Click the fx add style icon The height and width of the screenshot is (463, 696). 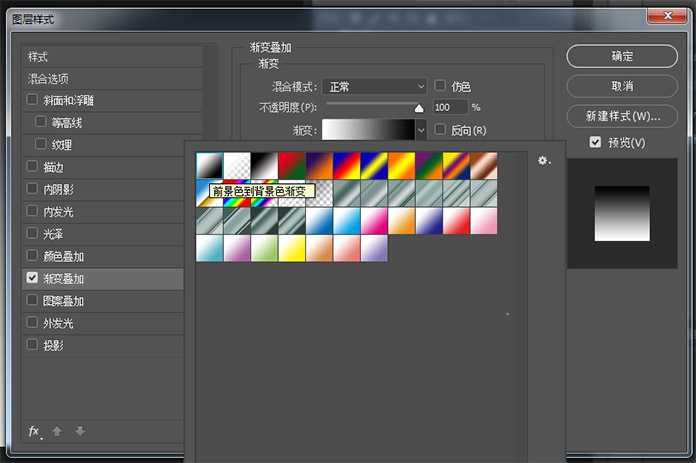(x=34, y=431)
